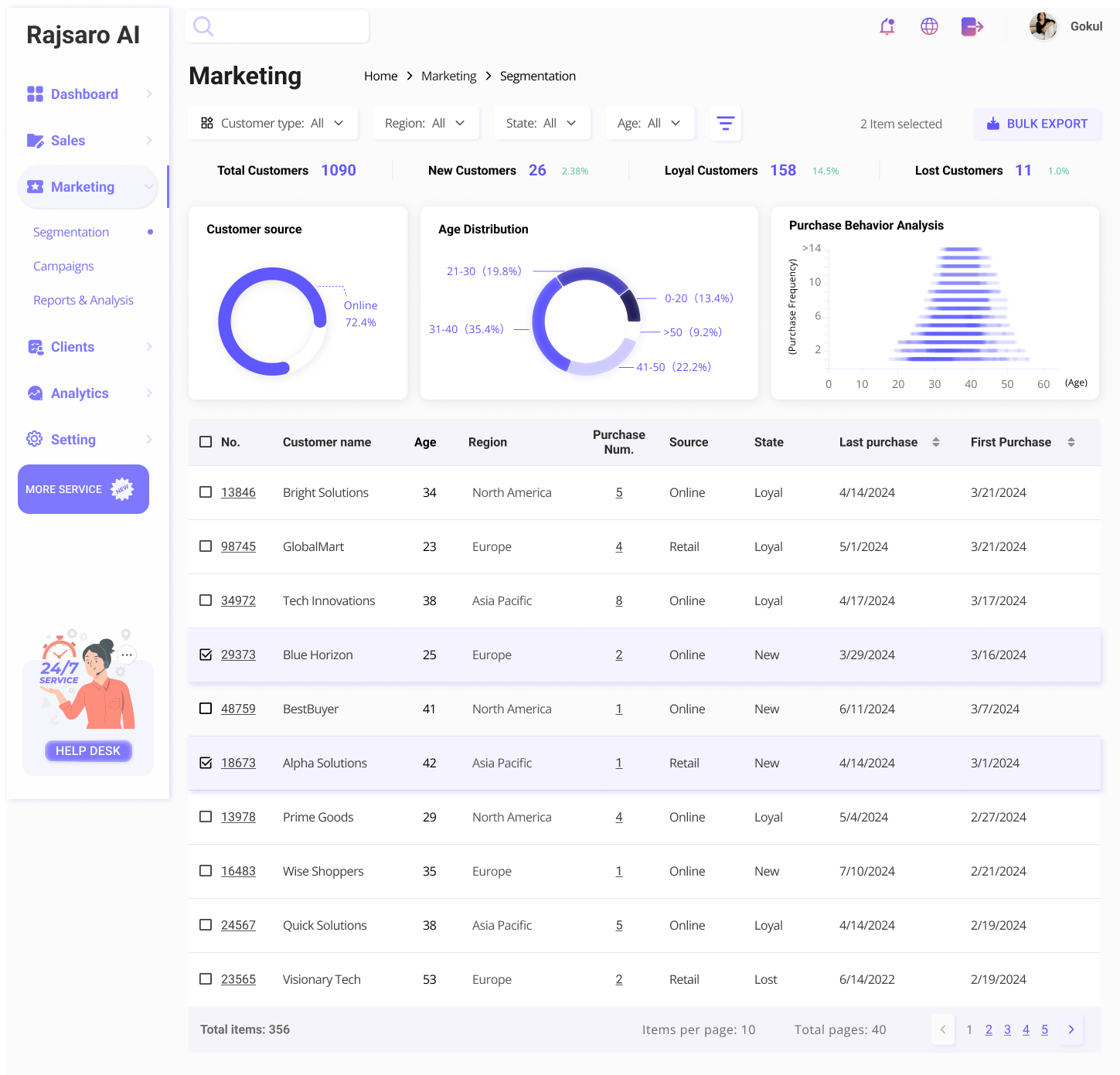
Task: Uncheck the Blue Horizon row checkbox
Action: [x=206, y=655]
